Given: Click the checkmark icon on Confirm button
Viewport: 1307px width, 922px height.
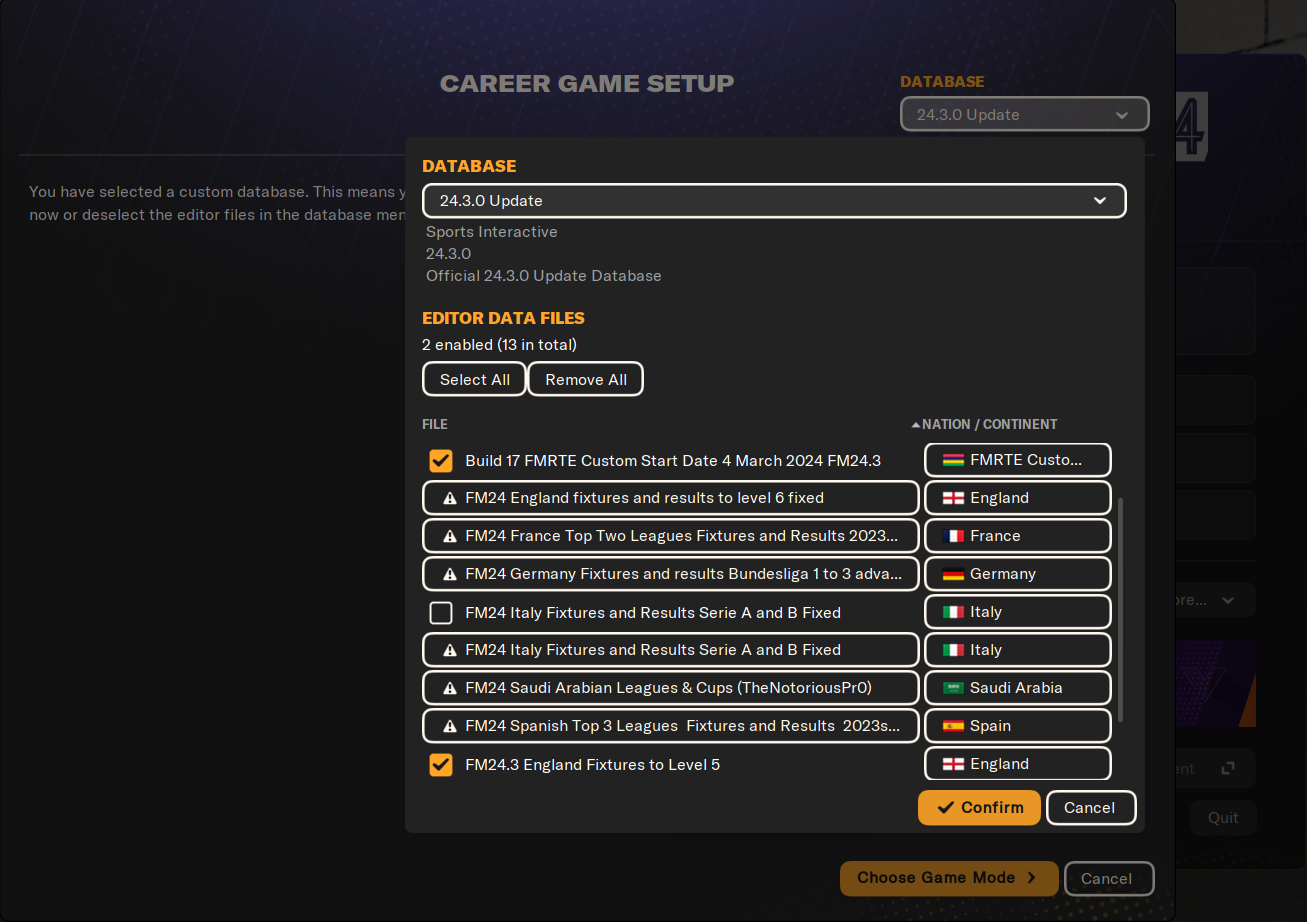Looking at the screenshot, I should tap(945, 808).
